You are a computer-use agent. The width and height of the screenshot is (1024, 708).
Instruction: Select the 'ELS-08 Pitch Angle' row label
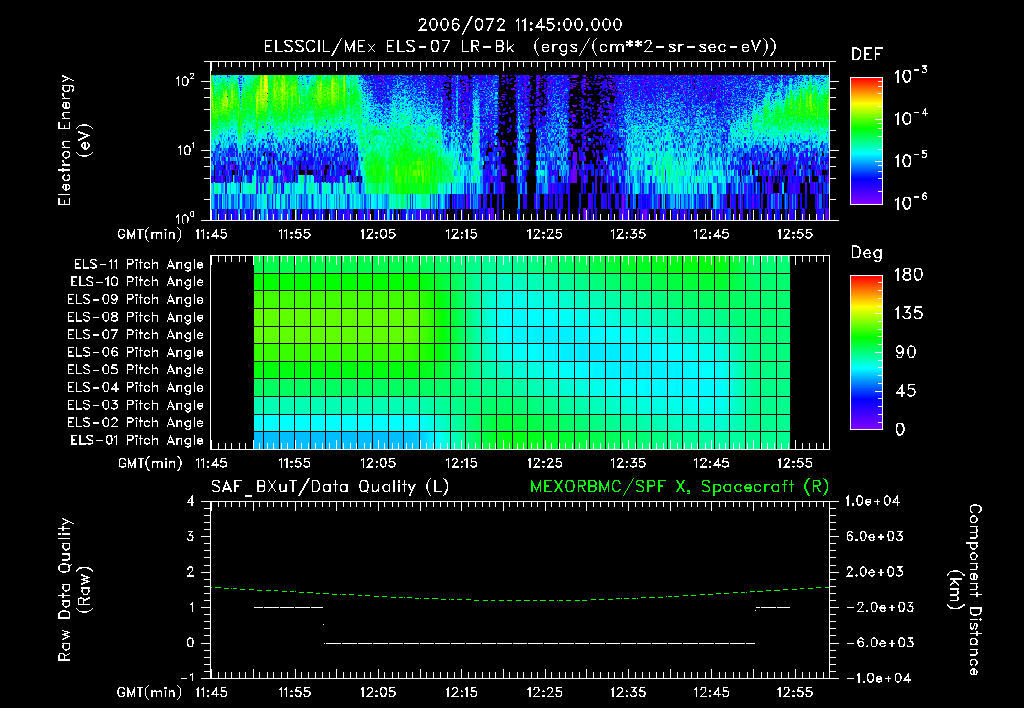click(135, 317)
